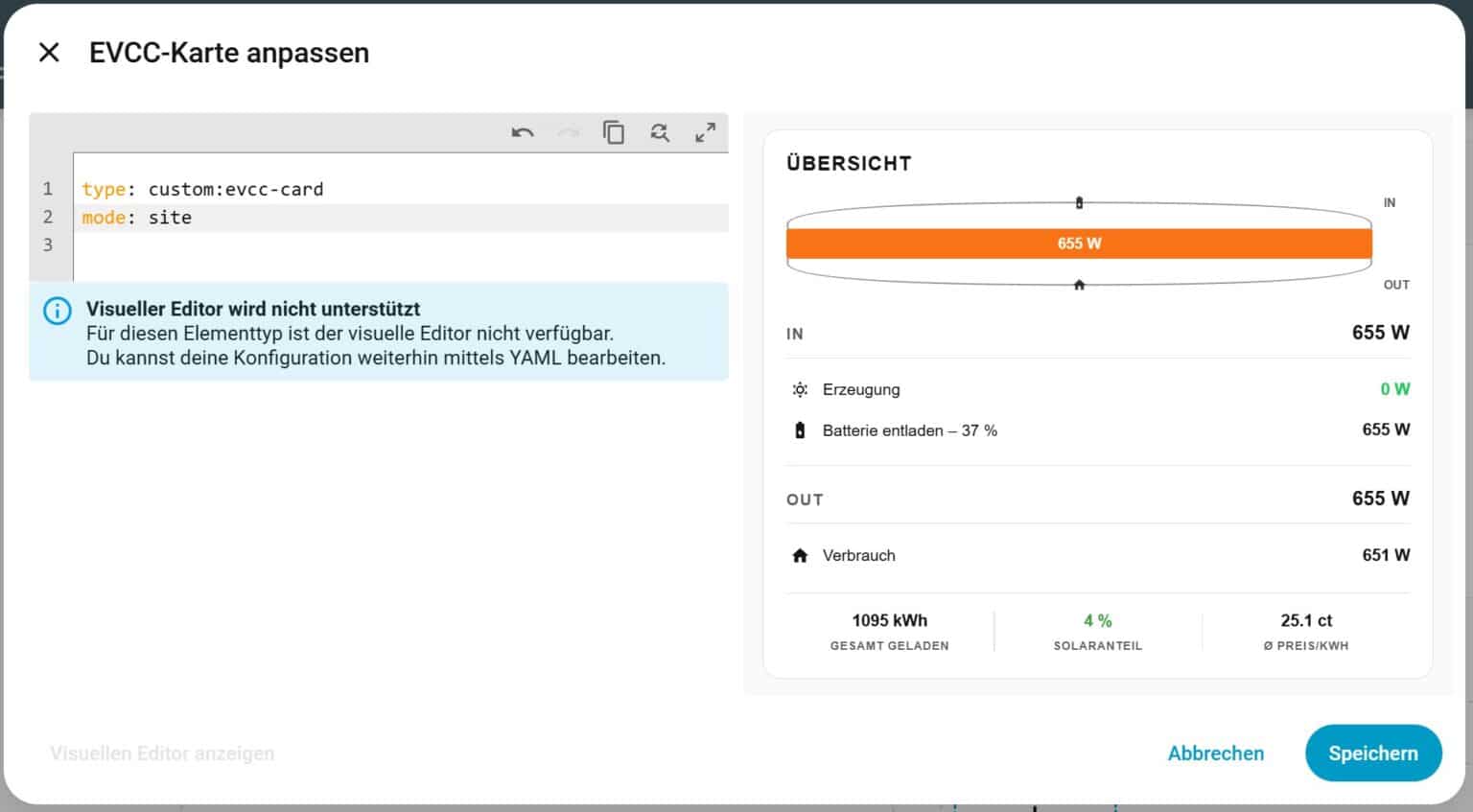Viewport: 1473px width, 812px height.
Task: Click the greyed-out redo arrow in the editor toolbar
Action: 569,132
